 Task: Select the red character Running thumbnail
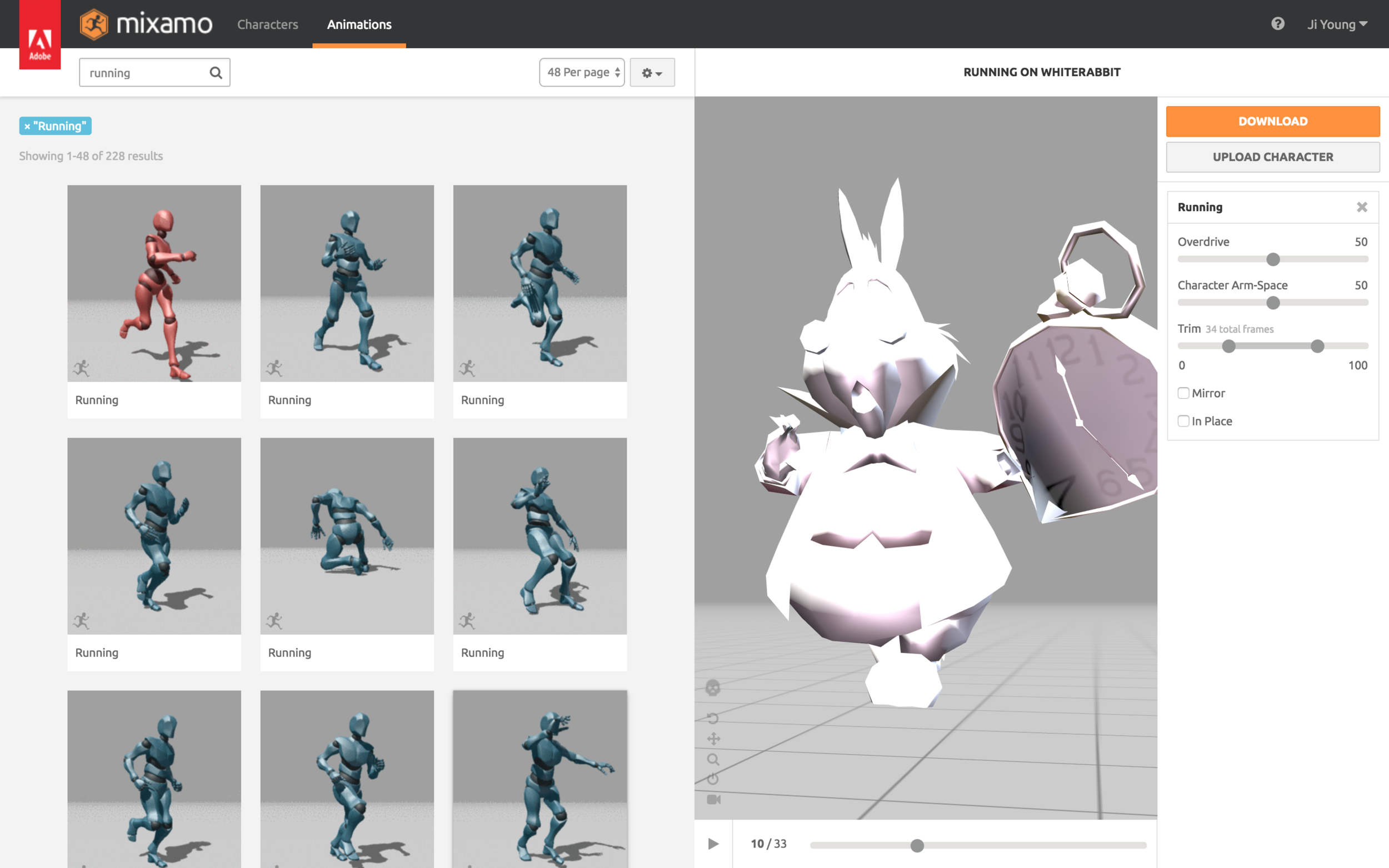pyautogui.click(x=154, y=283)
